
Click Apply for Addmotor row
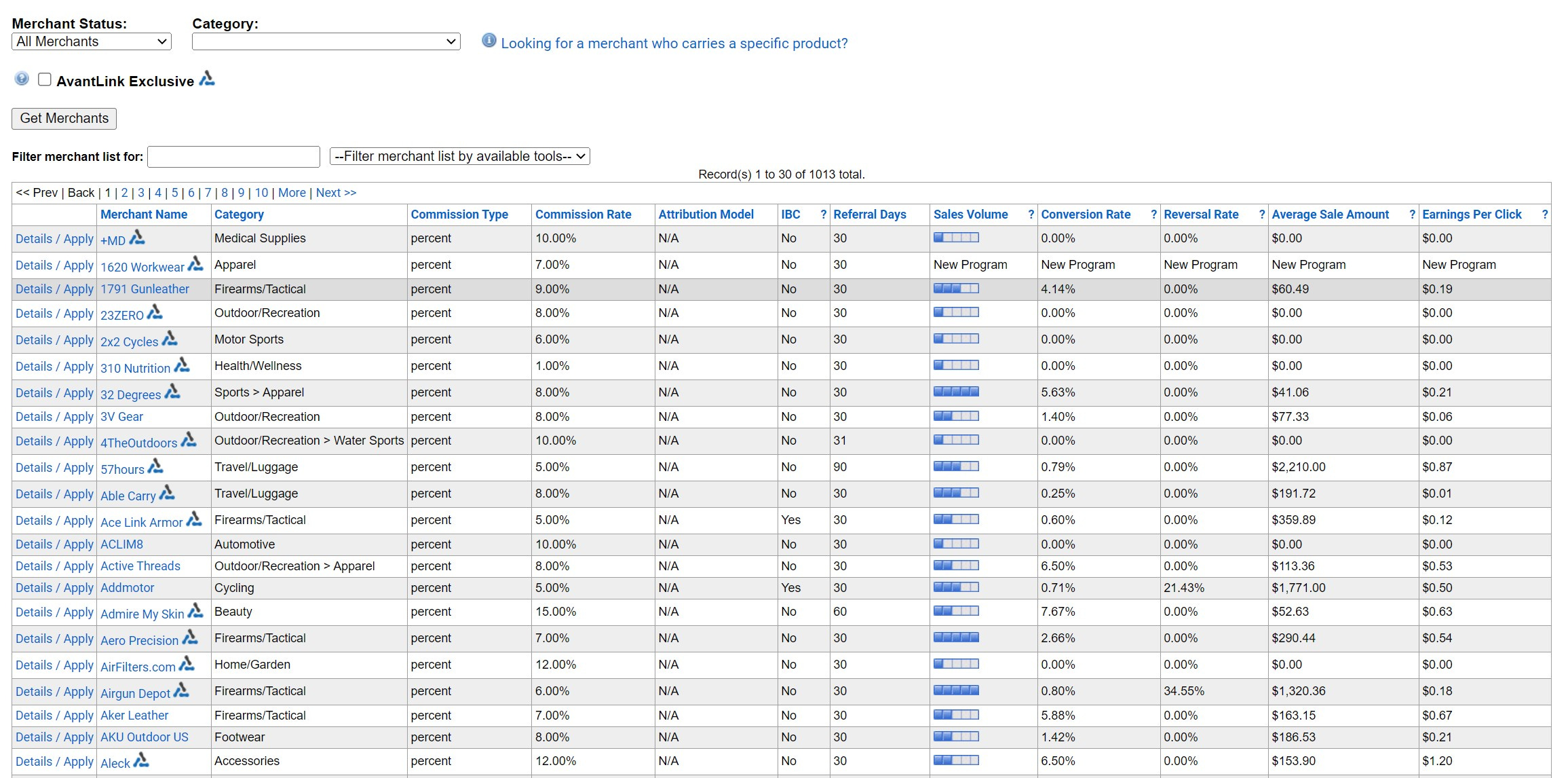[x=79, y=588]
